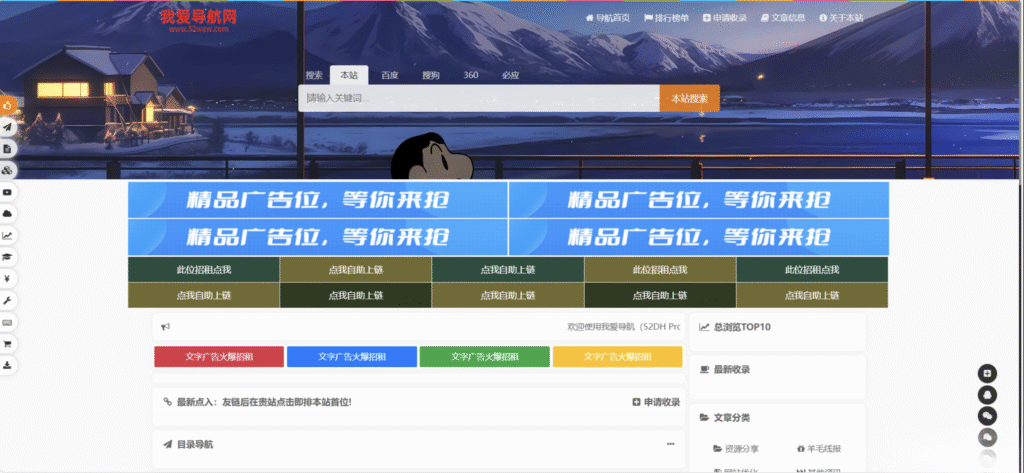Open the keyboard-style sidebar icon above the cart
Screen dimensions: 1024x473
(x=7, y=322)
